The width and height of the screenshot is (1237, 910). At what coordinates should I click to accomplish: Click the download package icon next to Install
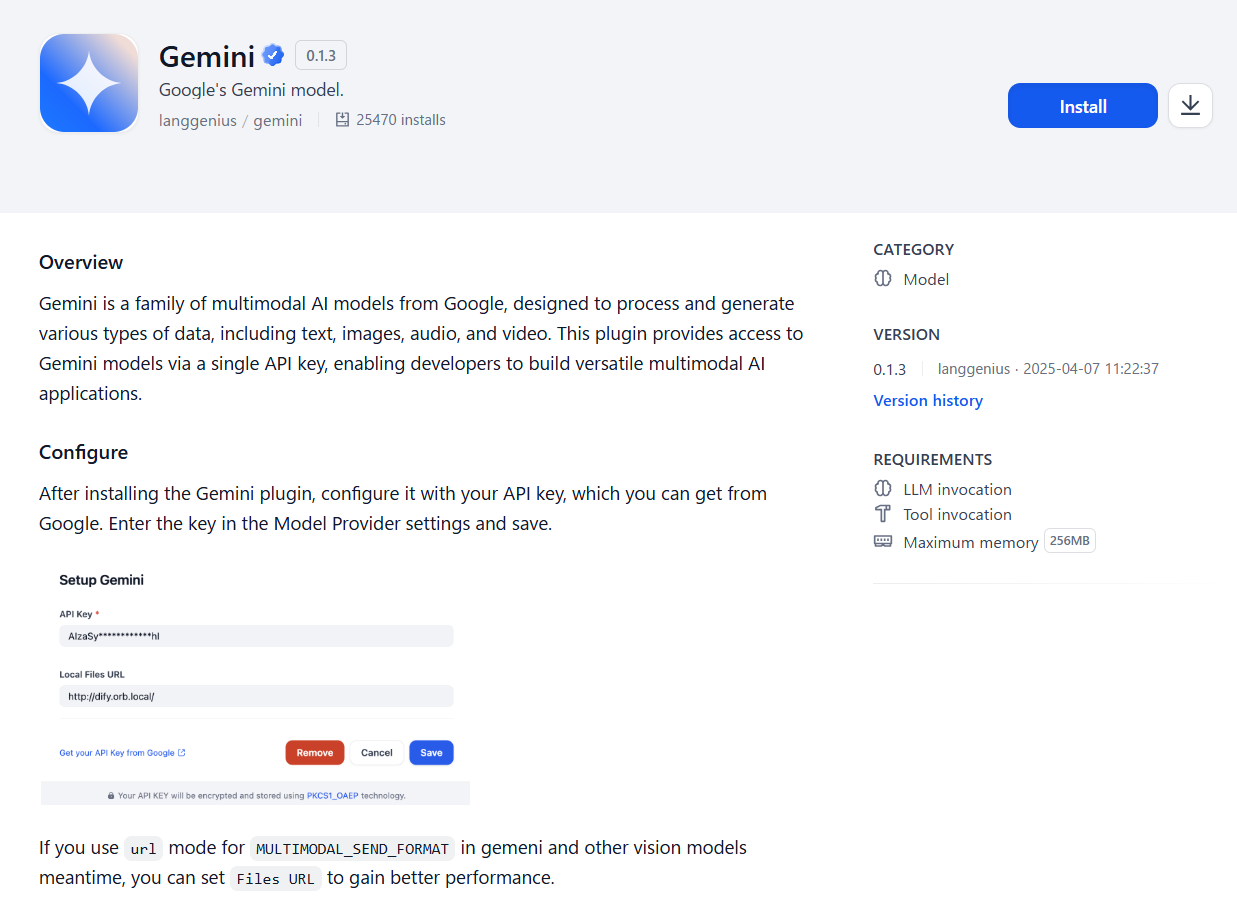[1190, 105]
